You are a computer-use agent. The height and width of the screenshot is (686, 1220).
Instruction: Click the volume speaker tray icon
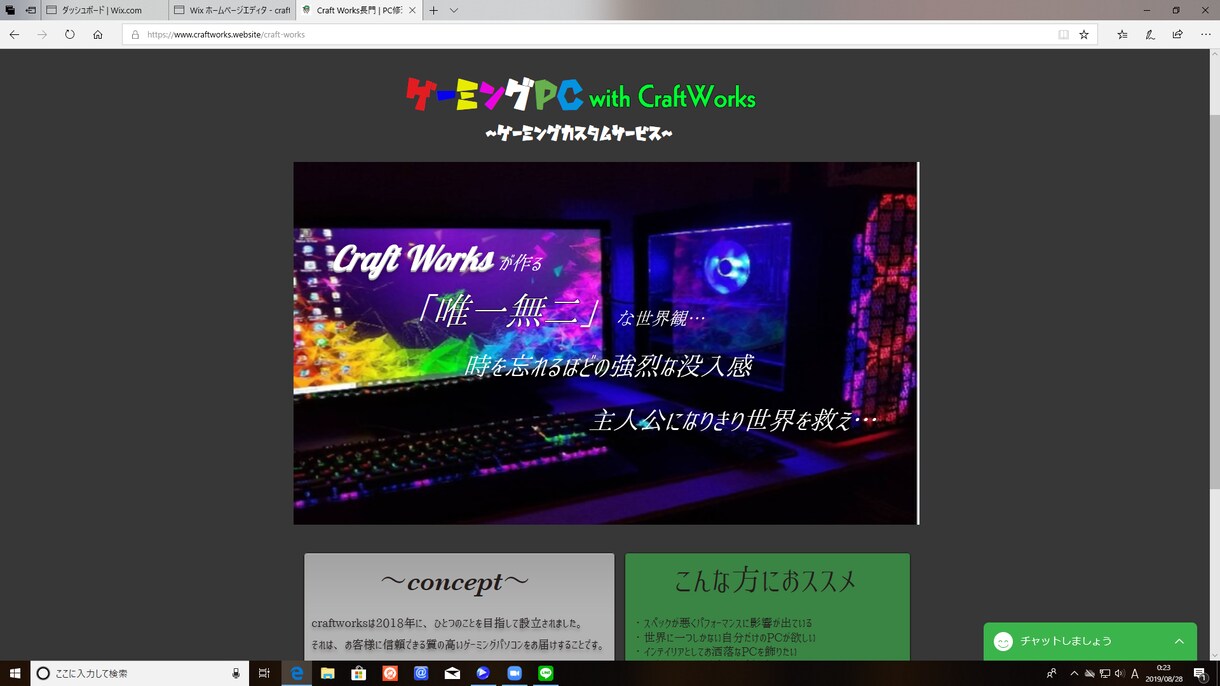pyautogui.click(x=1119, y=673)
